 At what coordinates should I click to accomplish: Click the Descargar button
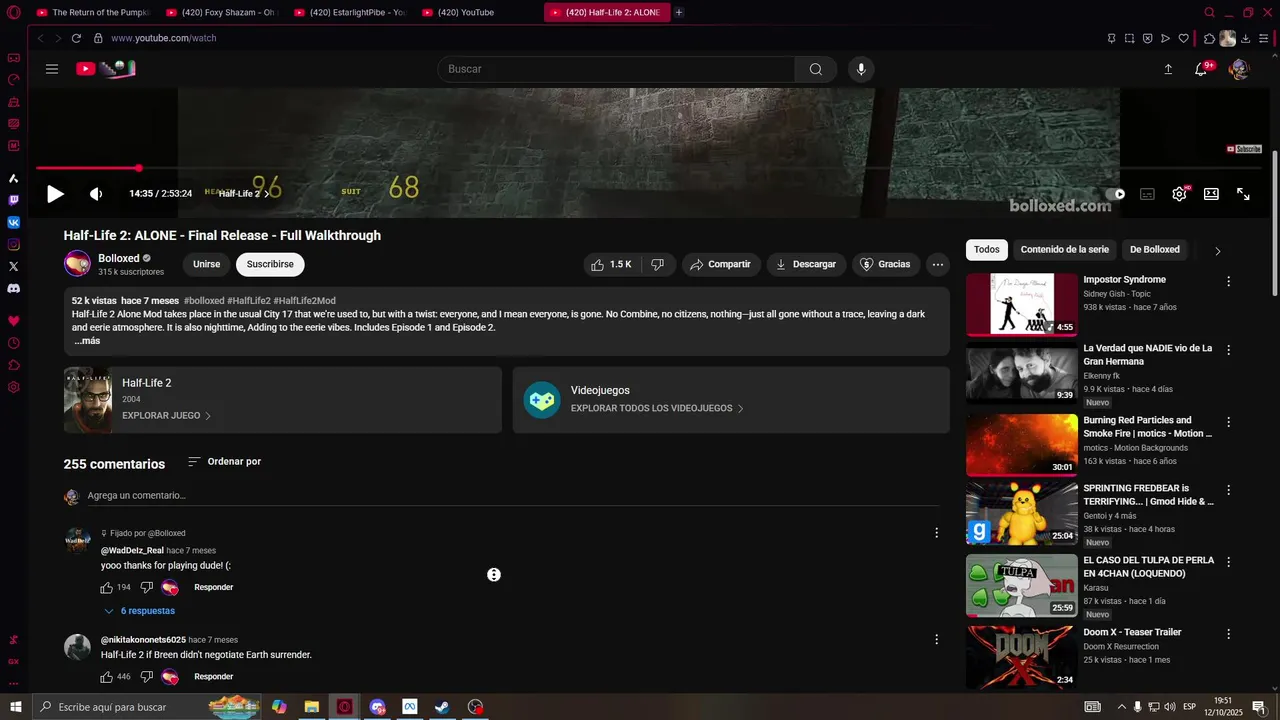(806, 264)
